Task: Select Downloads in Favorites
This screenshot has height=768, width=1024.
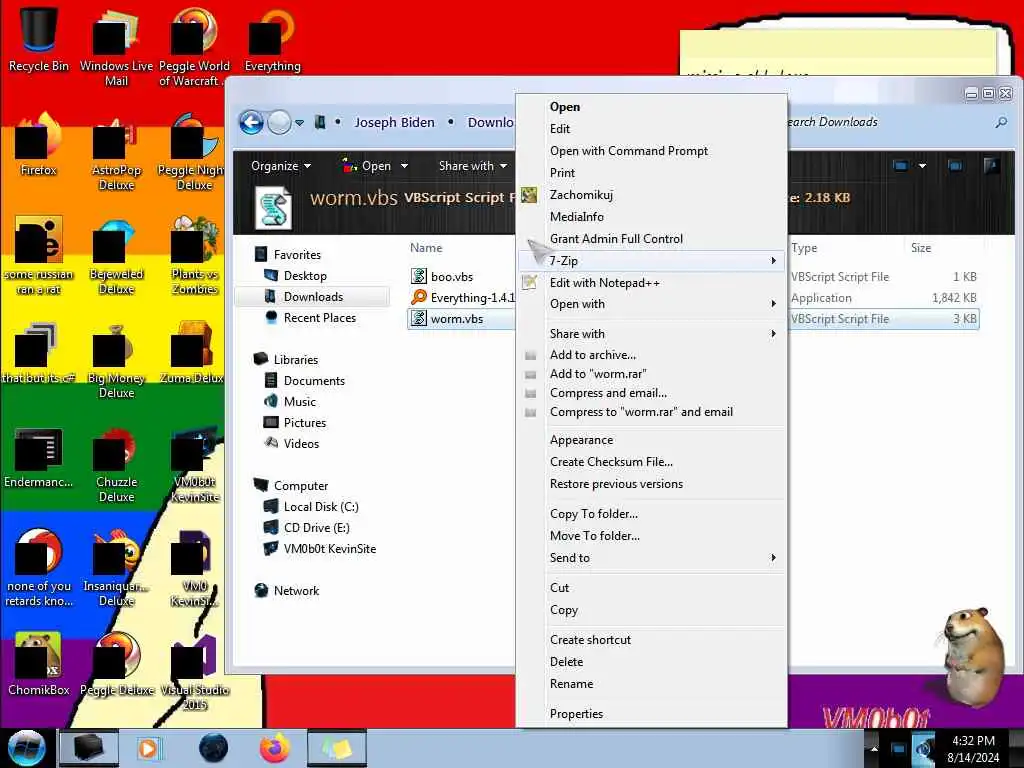Action: (313, 296)
